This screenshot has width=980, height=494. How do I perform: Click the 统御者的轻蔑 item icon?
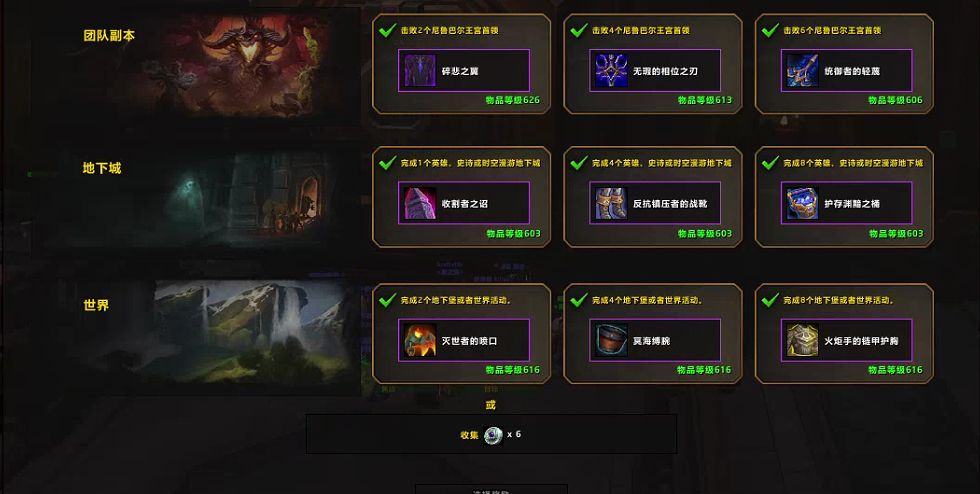pos(802,71)
